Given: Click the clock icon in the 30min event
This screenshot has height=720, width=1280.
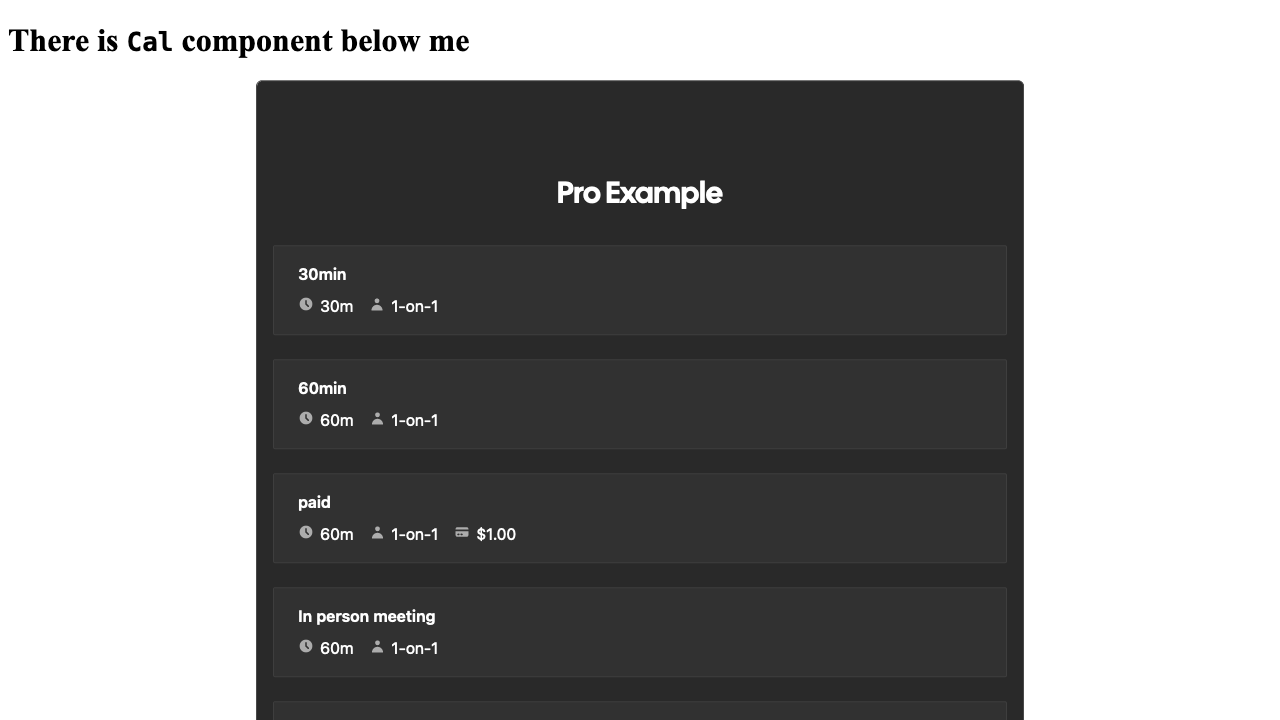Looking at the screenshot, I should pyautogui.click(x=306, y=304).
